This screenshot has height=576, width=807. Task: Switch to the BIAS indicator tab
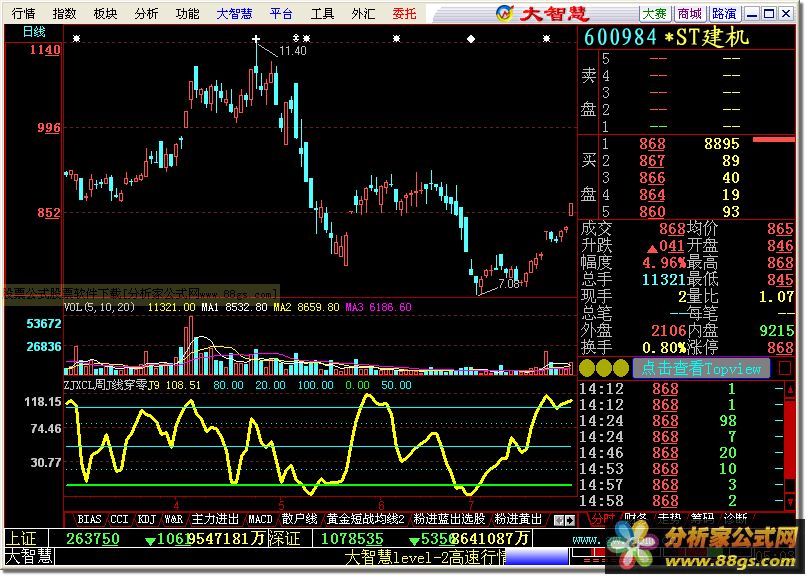pyautogui.click(x=89, y=519)
